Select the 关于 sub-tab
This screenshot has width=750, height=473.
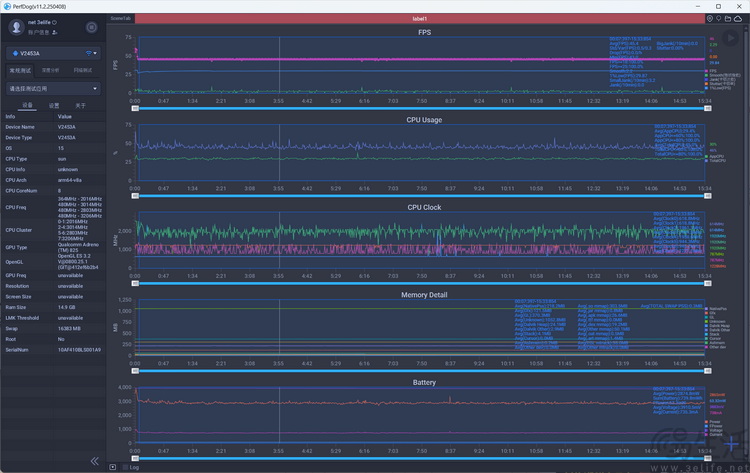(80, 105)
